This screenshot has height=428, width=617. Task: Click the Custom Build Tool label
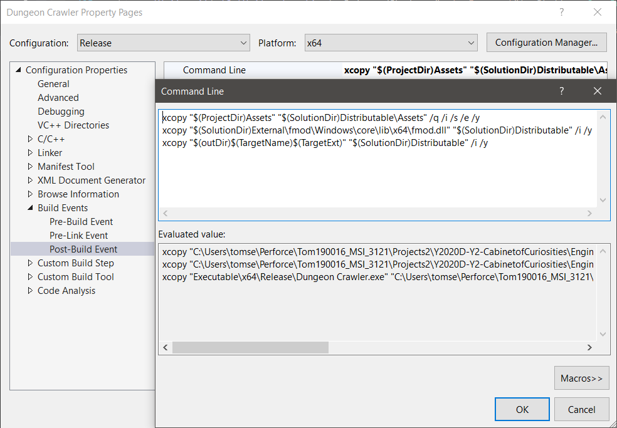coord(76,277)
